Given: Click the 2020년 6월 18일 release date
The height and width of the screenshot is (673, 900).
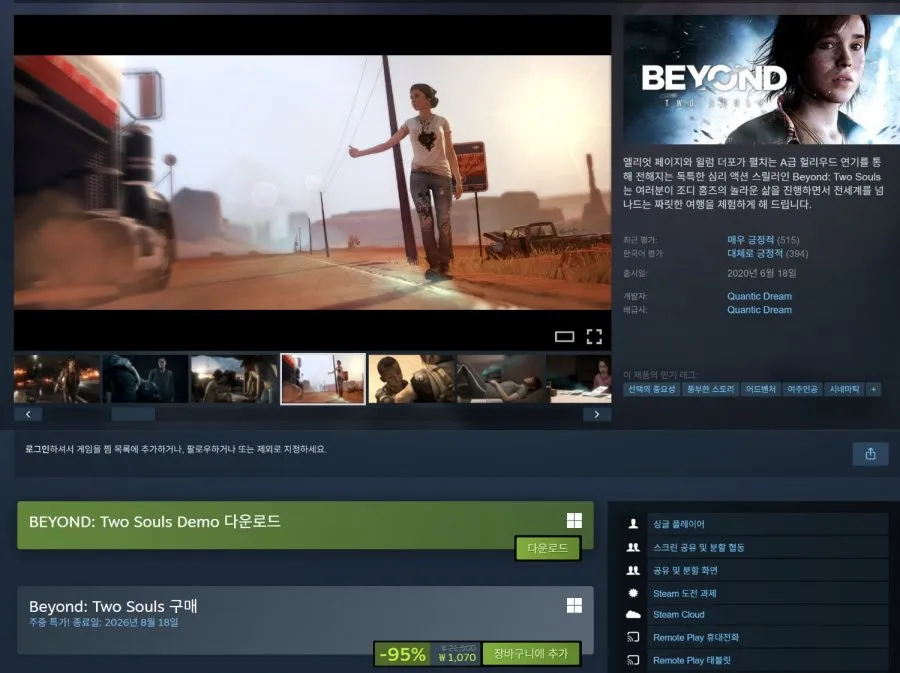Looking at the screenshot, I should pos(762,273).
